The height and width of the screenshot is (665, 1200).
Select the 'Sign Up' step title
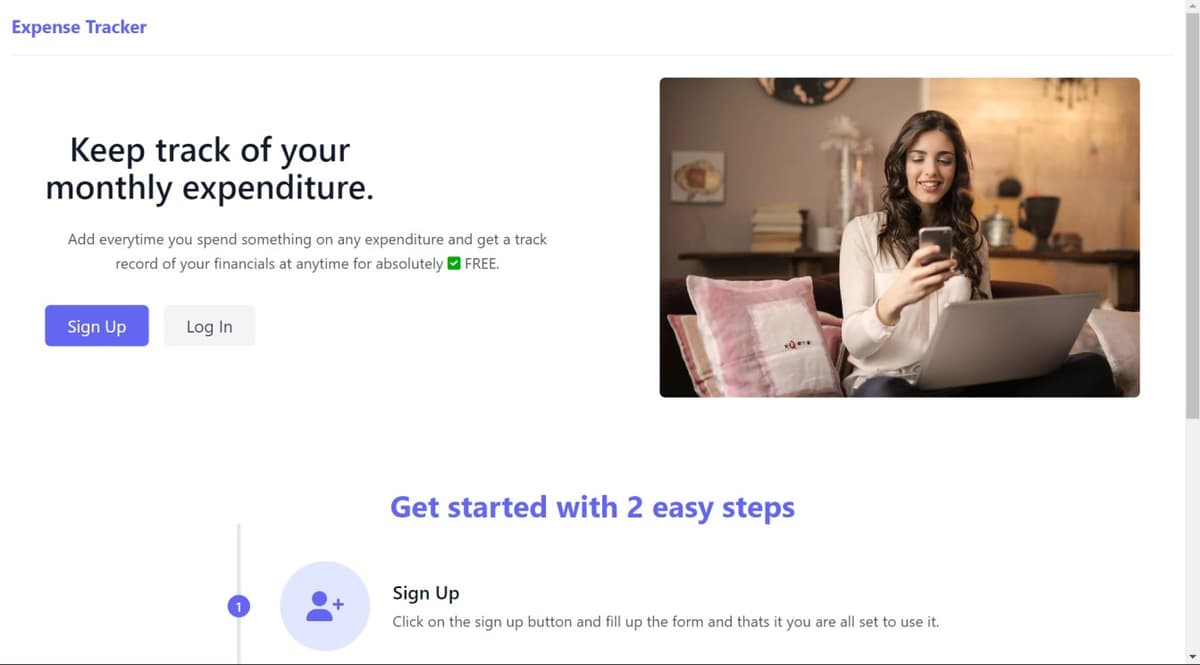(426, 593)
